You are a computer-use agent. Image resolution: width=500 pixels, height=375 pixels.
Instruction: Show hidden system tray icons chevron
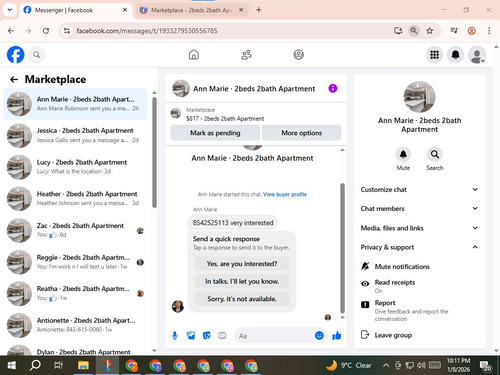[x=386, y=365]
